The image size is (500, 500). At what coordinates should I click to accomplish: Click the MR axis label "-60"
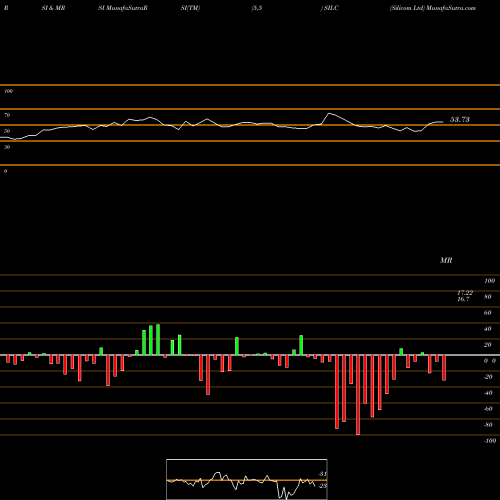pos(488,409)
